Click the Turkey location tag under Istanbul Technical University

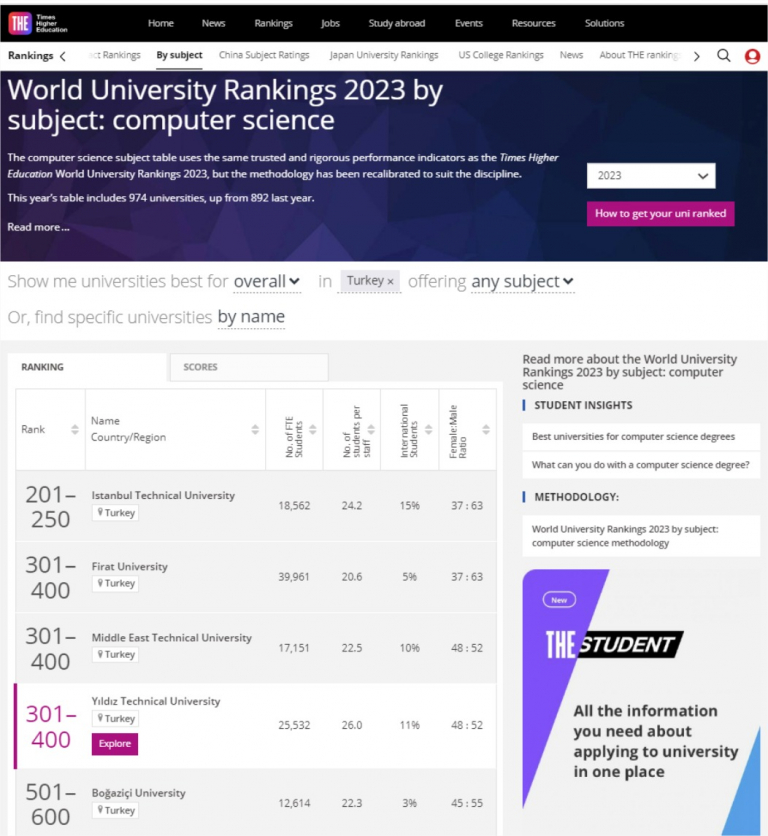click(115, 513)
